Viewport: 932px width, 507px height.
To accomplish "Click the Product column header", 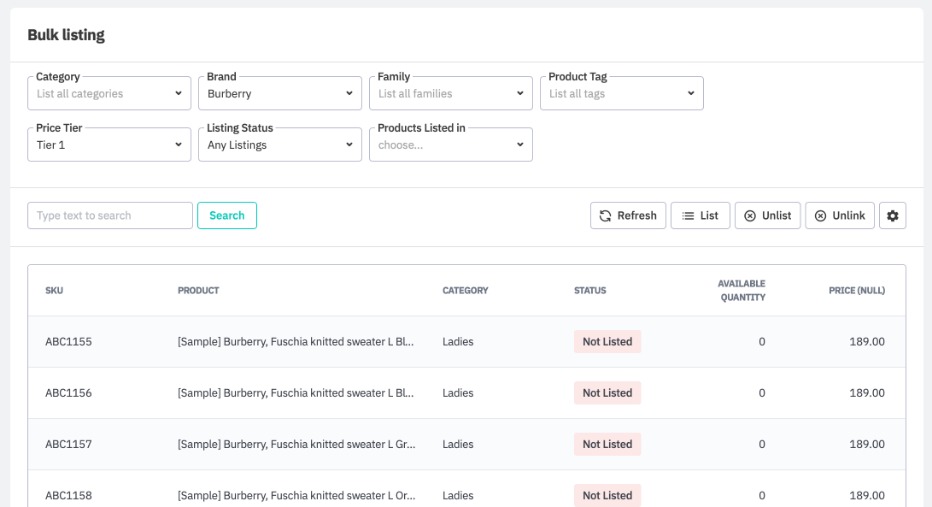I will coord(198,291).
